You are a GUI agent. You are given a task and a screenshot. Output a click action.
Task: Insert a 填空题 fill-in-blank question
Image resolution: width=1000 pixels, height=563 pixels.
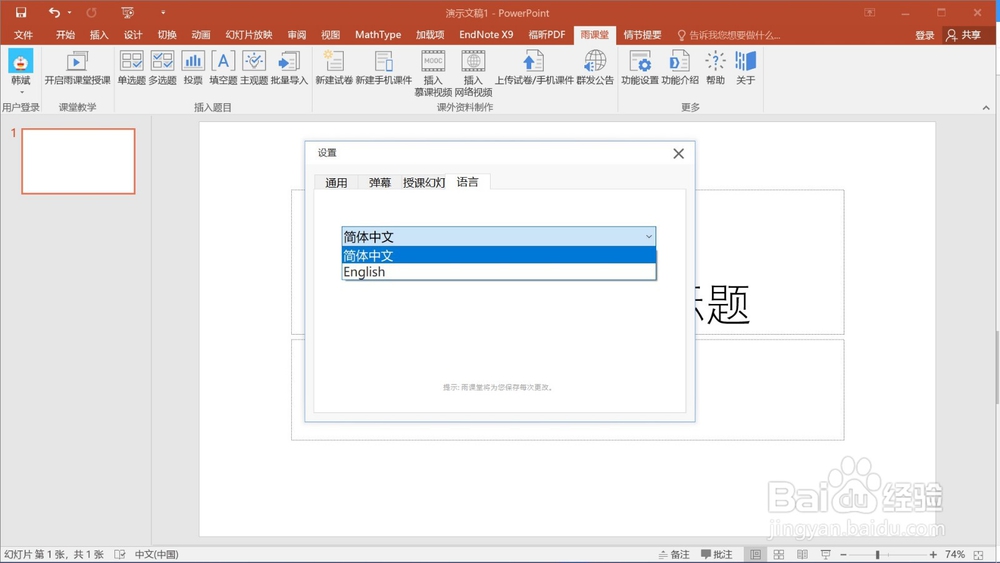(x=223, y=68)
